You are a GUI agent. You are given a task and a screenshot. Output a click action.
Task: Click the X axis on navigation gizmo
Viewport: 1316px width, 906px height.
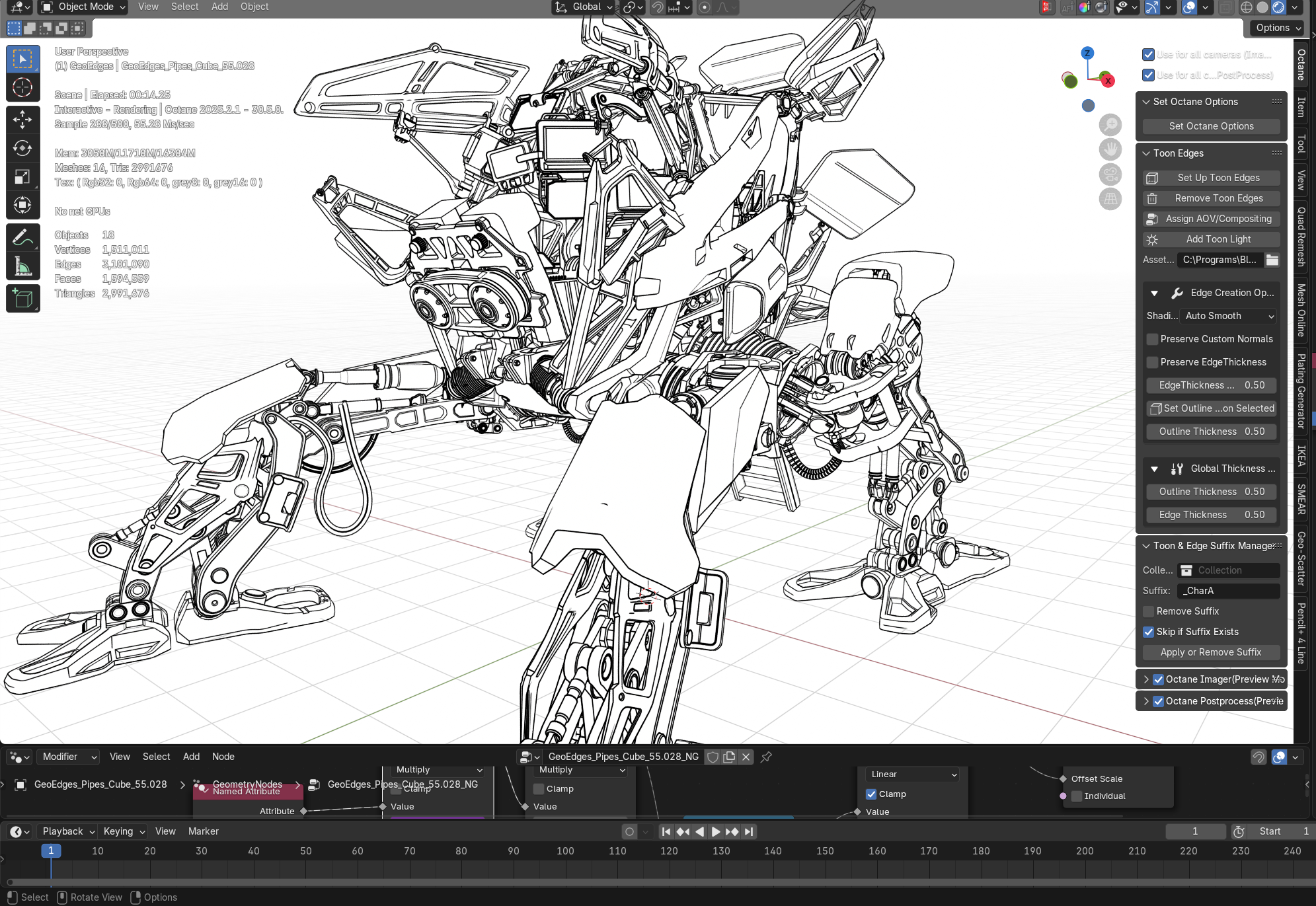(1108, 81)
